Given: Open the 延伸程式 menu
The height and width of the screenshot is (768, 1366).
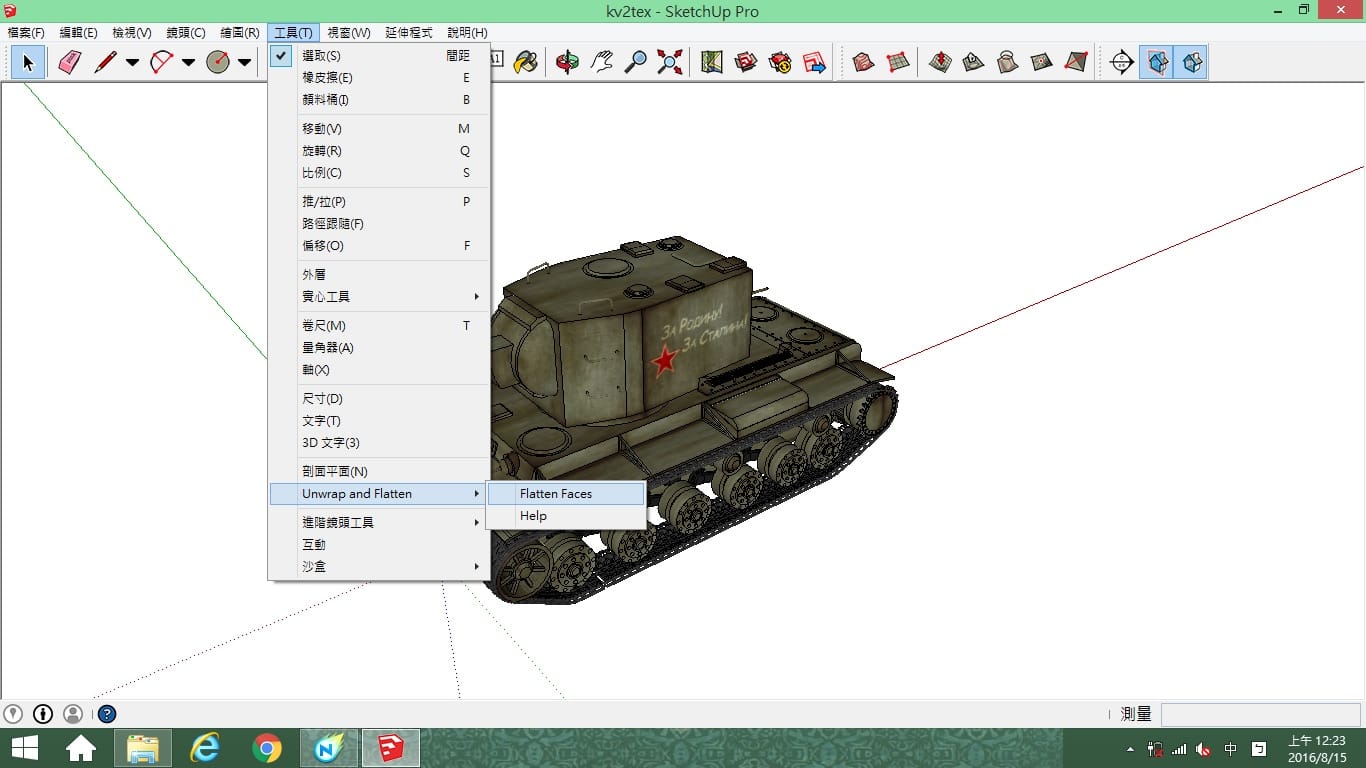Looking at the screenshot, I should [x=409, y=33].
